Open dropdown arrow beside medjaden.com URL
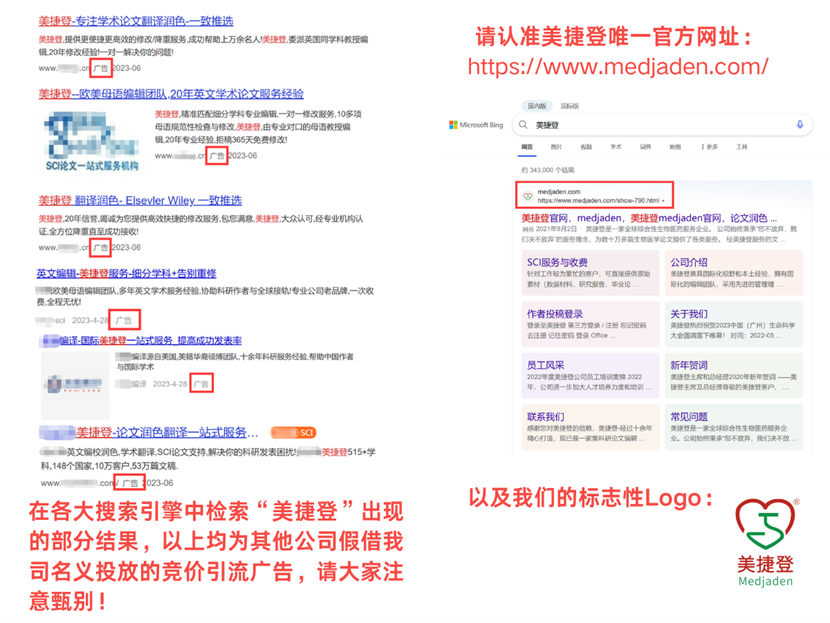Viewport: 830px width, 623px height. [663, 201]
